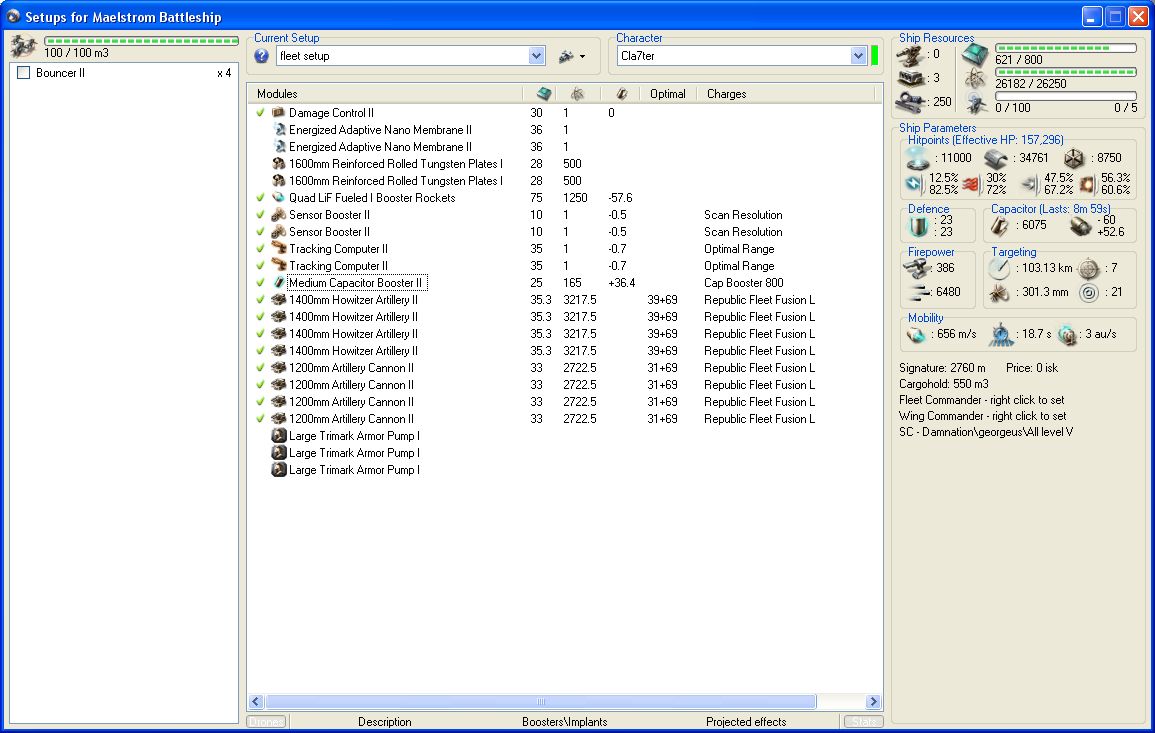Screen dimensions: 1155x733
Task: Click the scan resolution icon showing 301.3 mm
Action: 999,293
